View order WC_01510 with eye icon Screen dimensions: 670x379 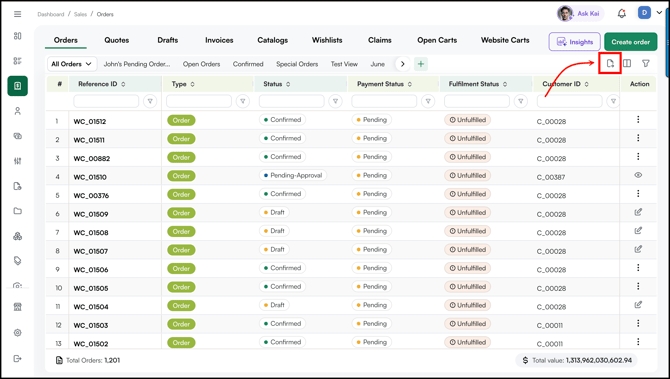[638, 175]
